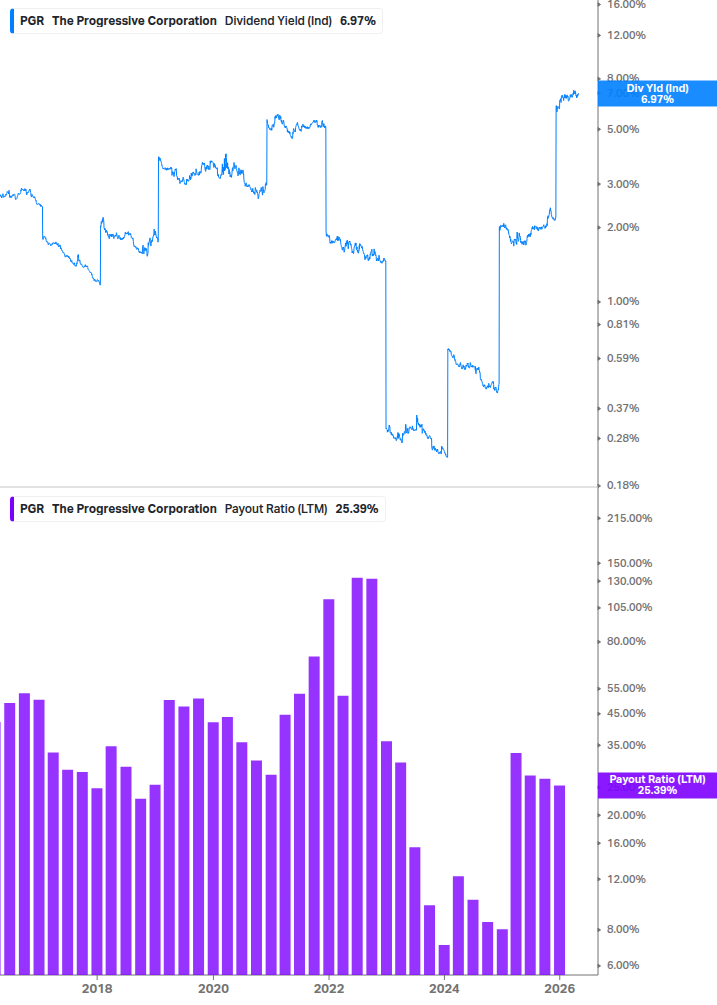717x1005 pixels.
Task: Click the 0.28% yield axis label
Action: point(623,438)
